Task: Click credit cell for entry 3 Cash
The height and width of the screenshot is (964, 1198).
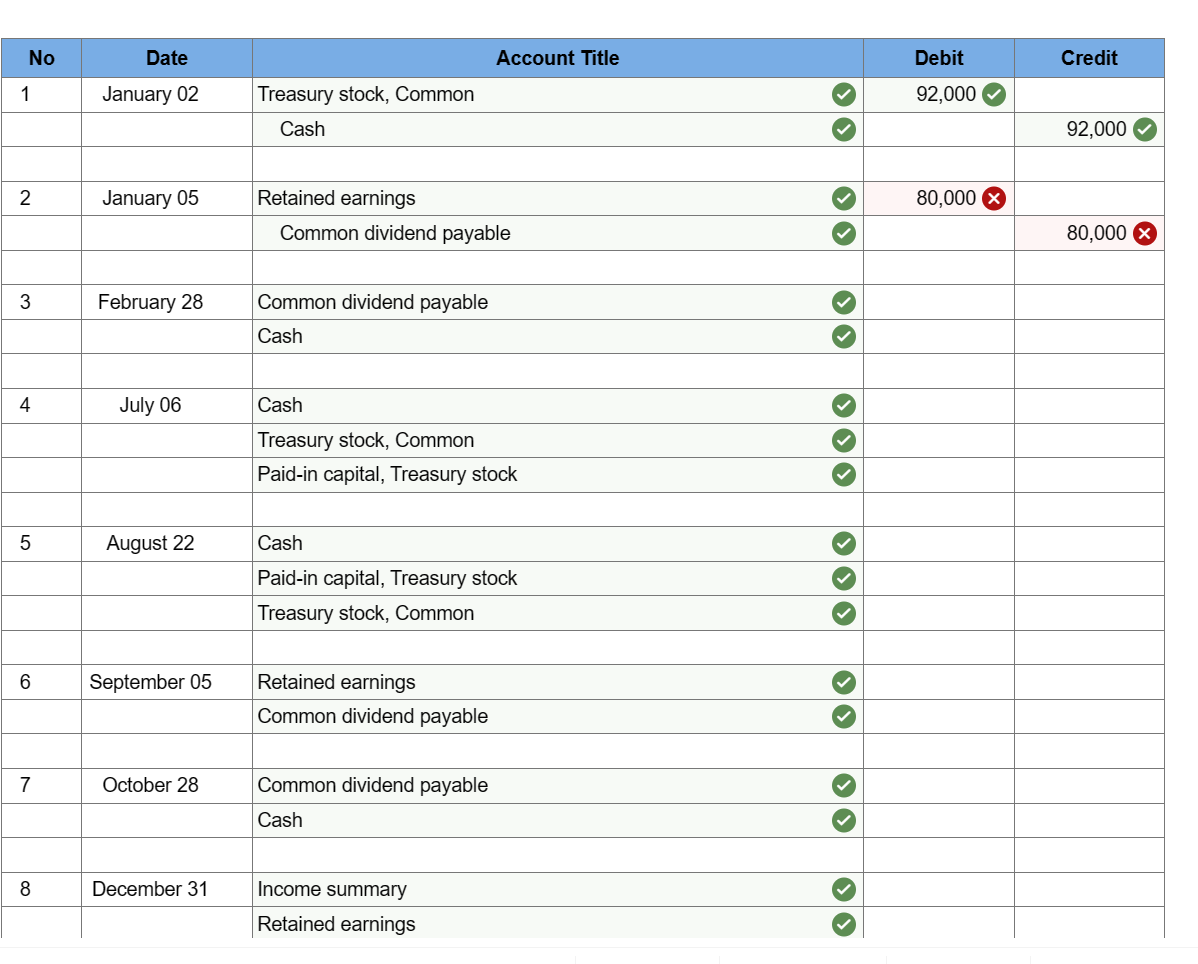Action: point(1090,336)
